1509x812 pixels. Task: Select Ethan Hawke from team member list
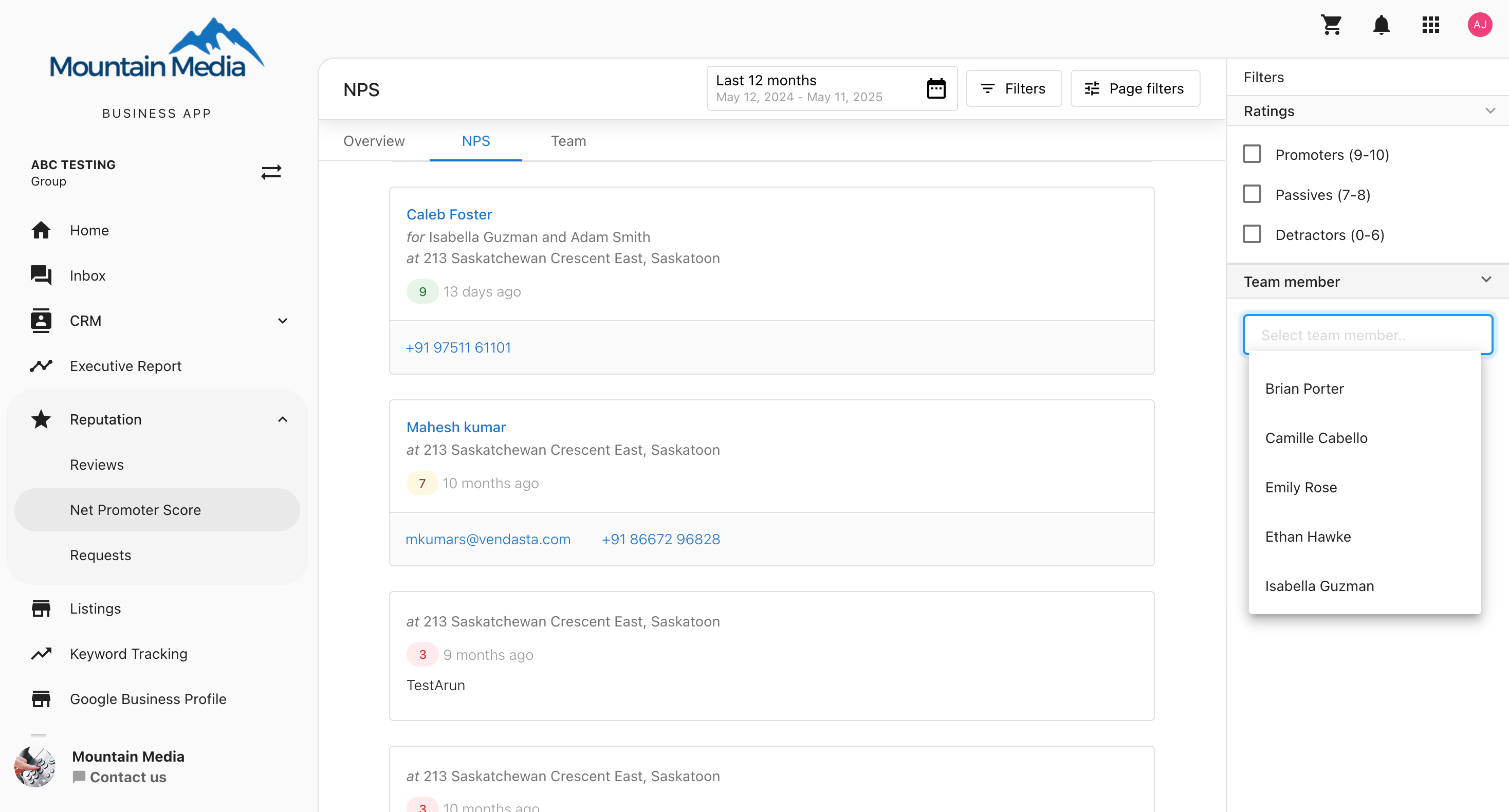(1364, 537)
